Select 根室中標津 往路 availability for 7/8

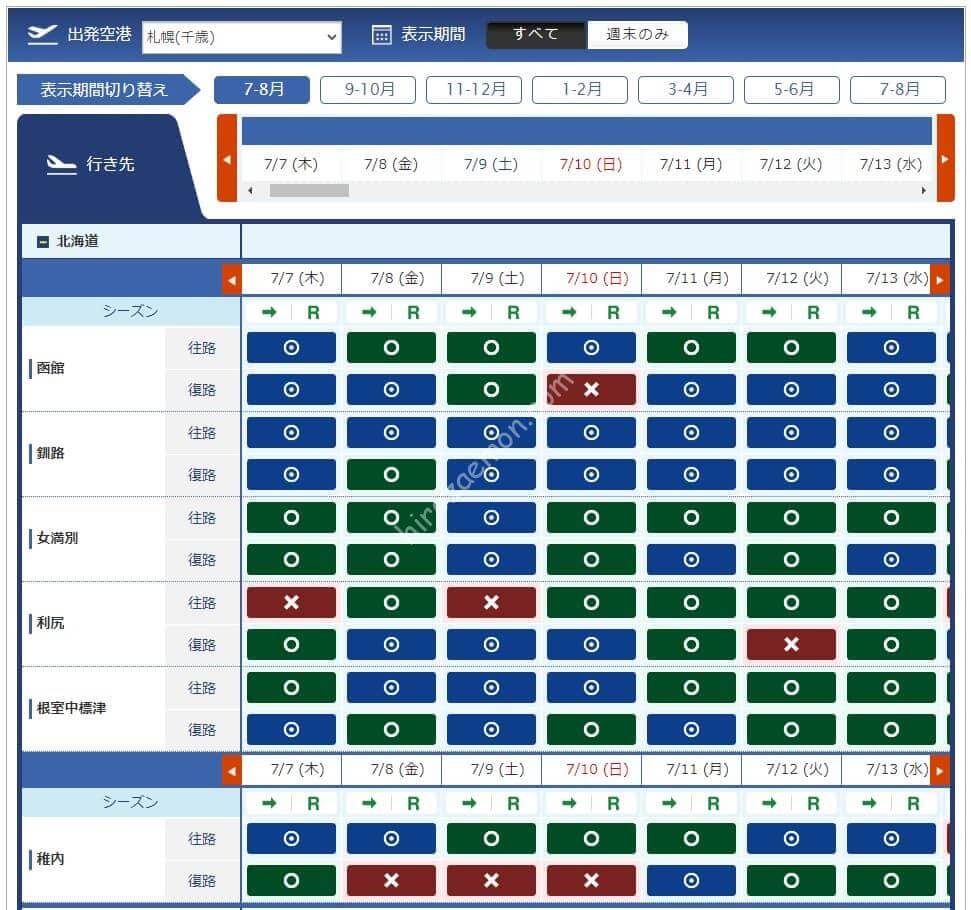coord(391,688)
